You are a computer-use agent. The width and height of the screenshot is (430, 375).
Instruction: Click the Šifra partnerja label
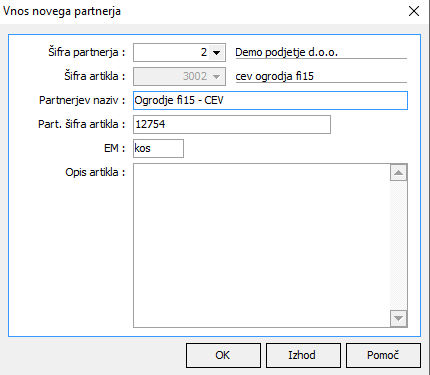point(87,52)
